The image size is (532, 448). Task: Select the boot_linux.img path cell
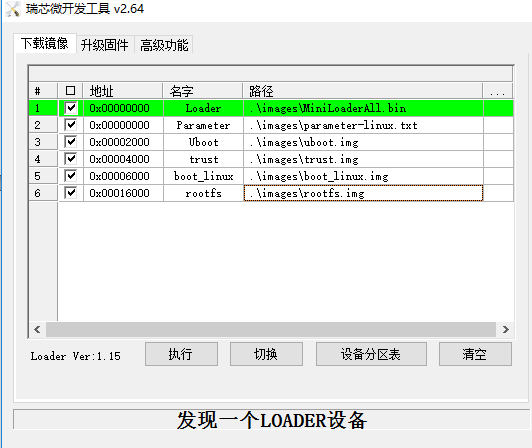pyautogui.click(x=363, y=176)
